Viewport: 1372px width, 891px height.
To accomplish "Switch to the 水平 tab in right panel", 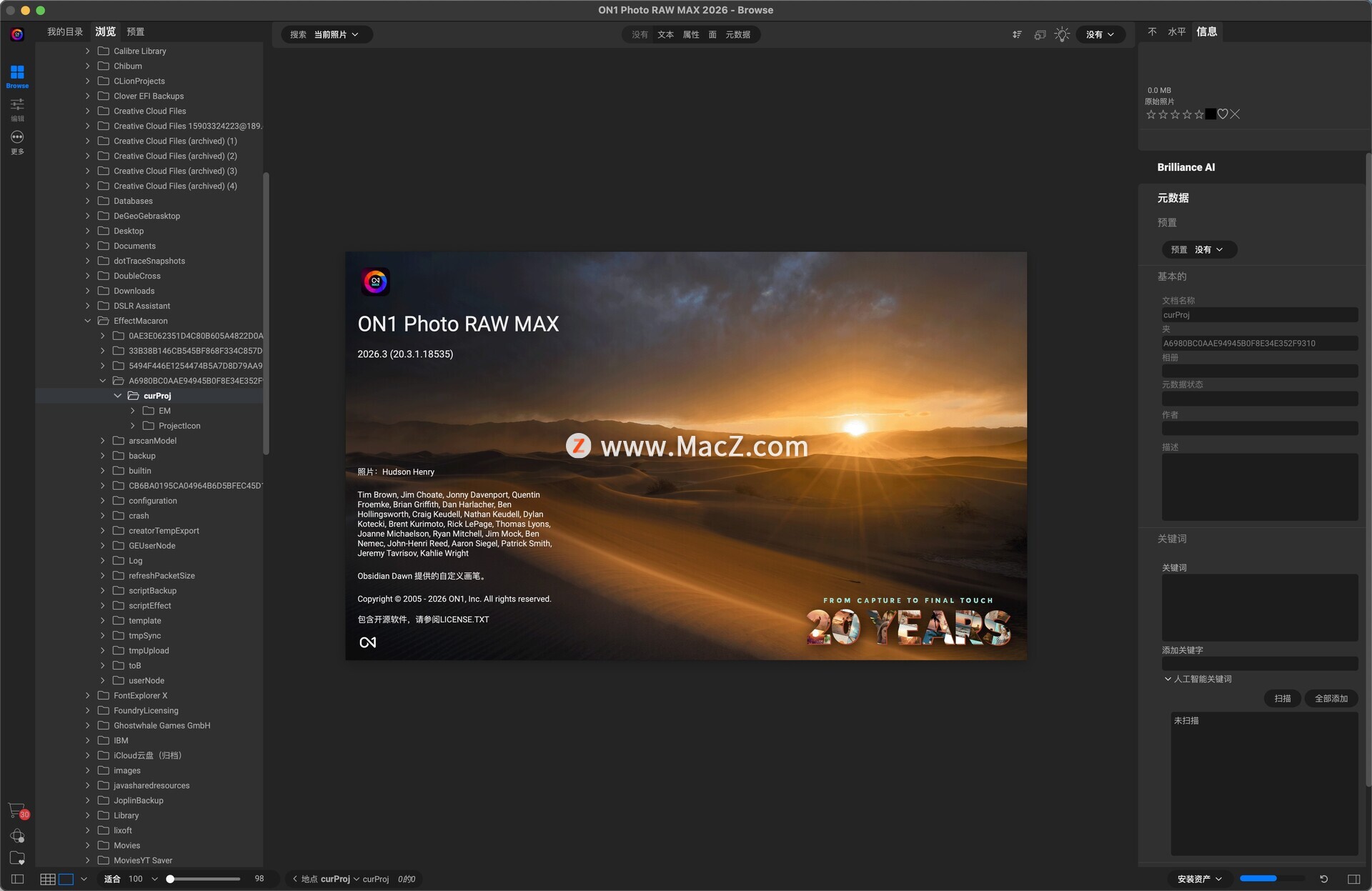I will (x=1176, y=31).
